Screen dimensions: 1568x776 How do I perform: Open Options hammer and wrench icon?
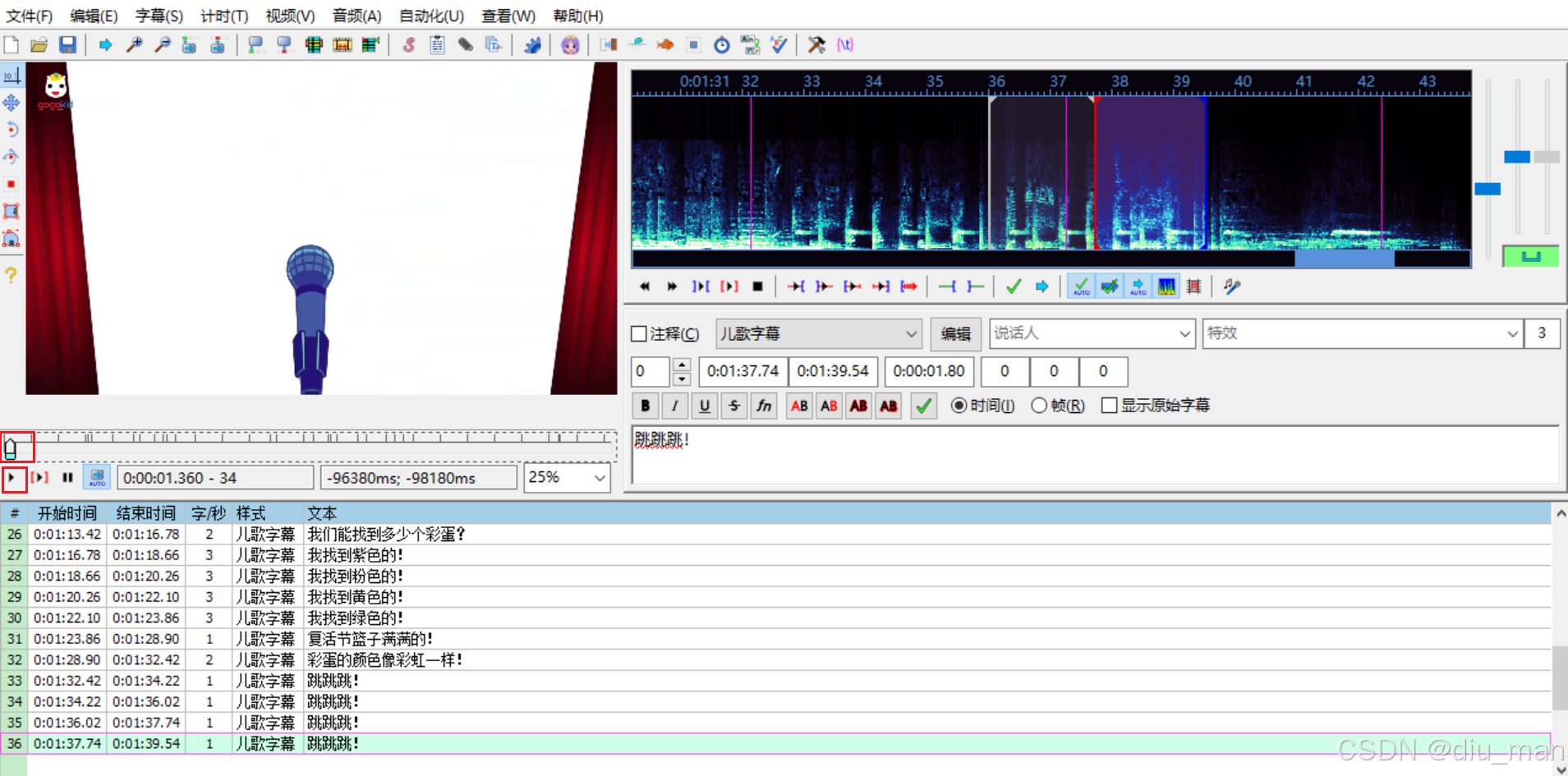pyautogui.click(x=816, y=45)
